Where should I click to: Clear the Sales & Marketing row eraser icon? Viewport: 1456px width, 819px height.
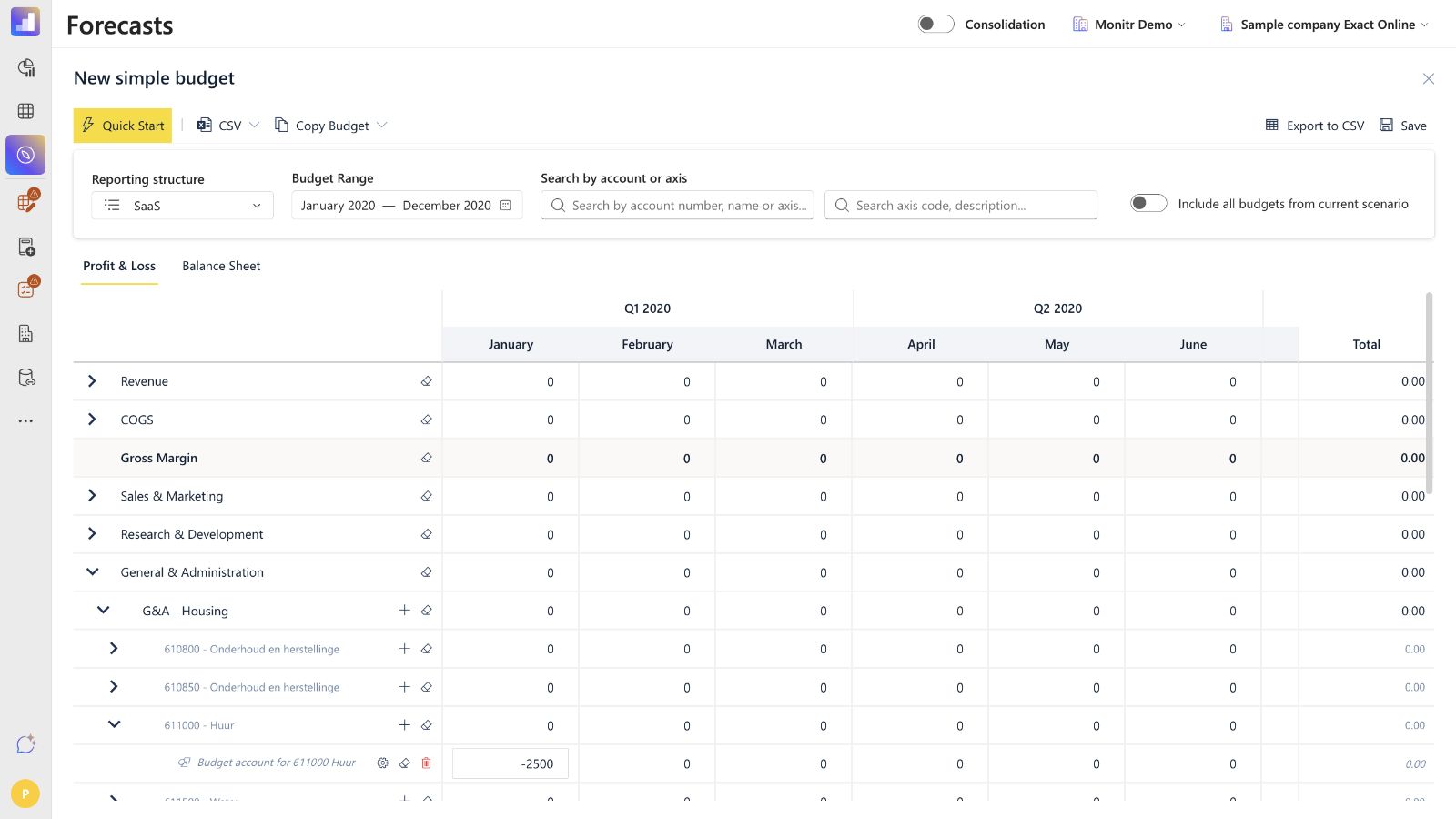tap(426, 496)
